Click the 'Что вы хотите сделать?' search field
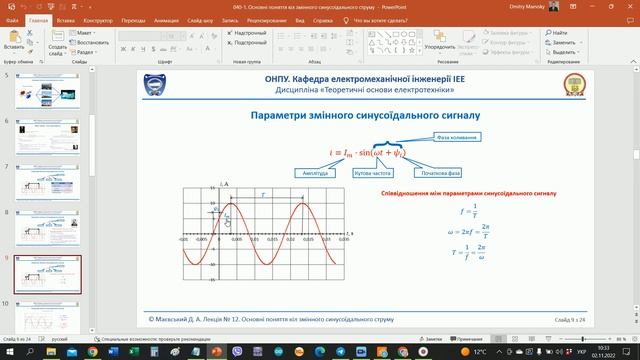 tap(376, 20)
